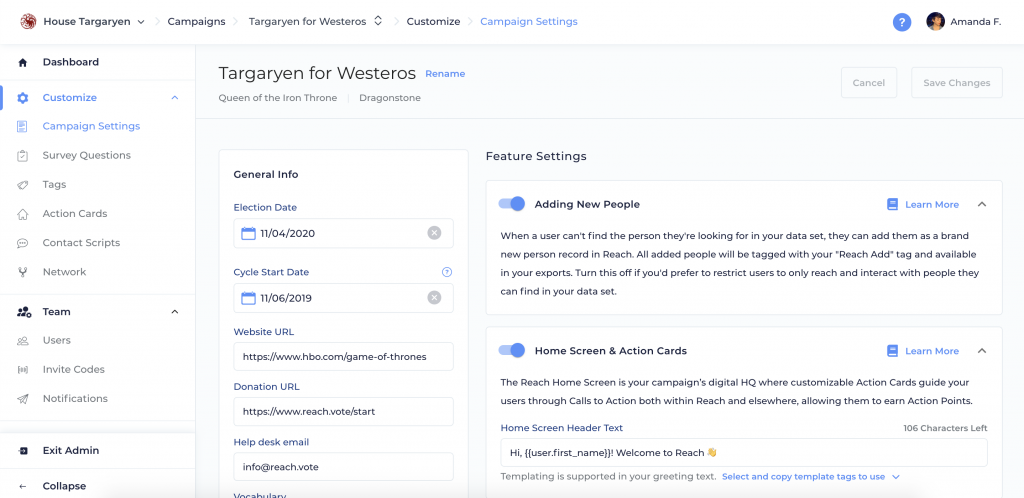The image size is (1024, 498).
Task: Collapse the Adding New People section
Action: click(x=982, y=204)
